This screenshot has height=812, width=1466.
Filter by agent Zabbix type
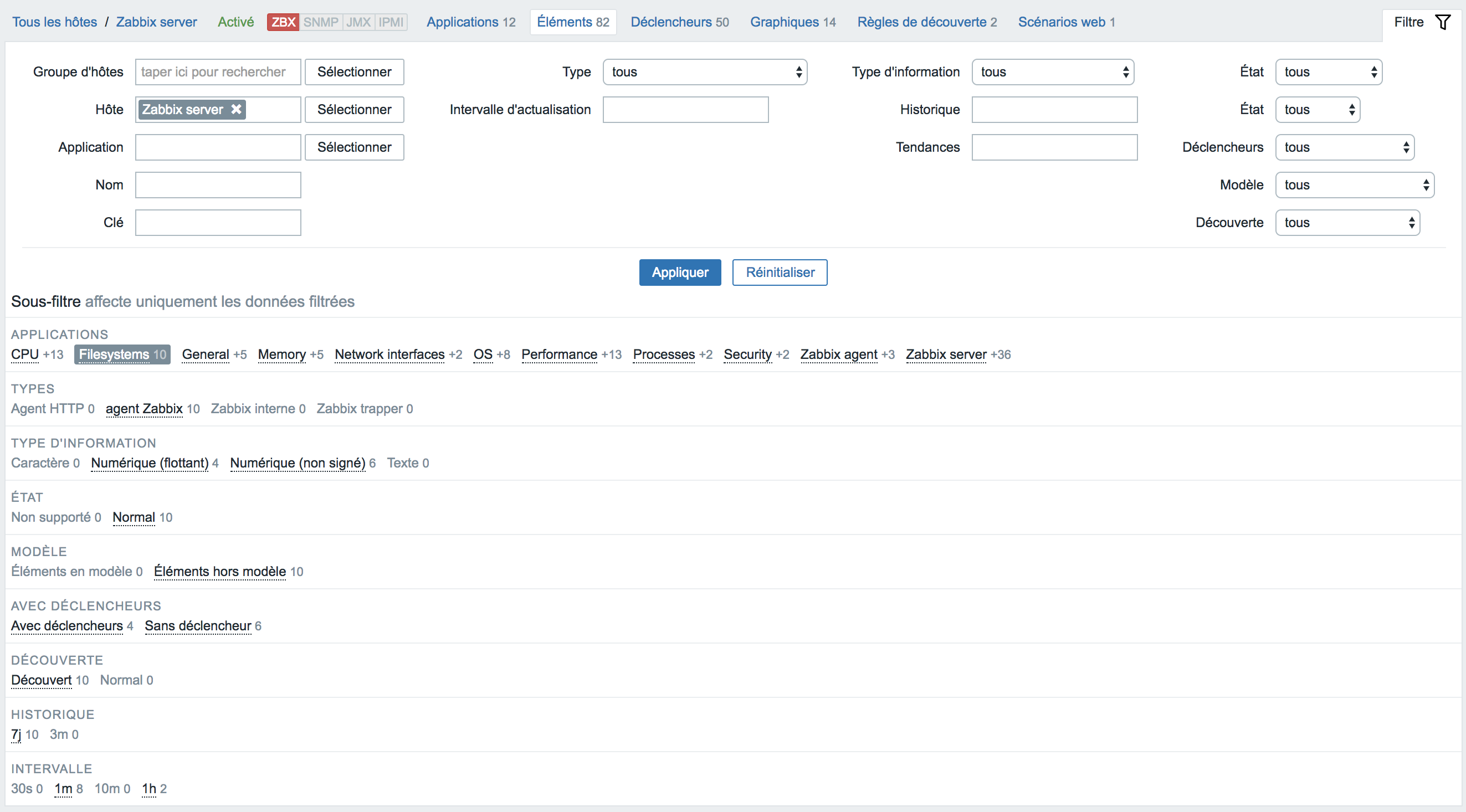pyautogui.click(x=145, y=409)
